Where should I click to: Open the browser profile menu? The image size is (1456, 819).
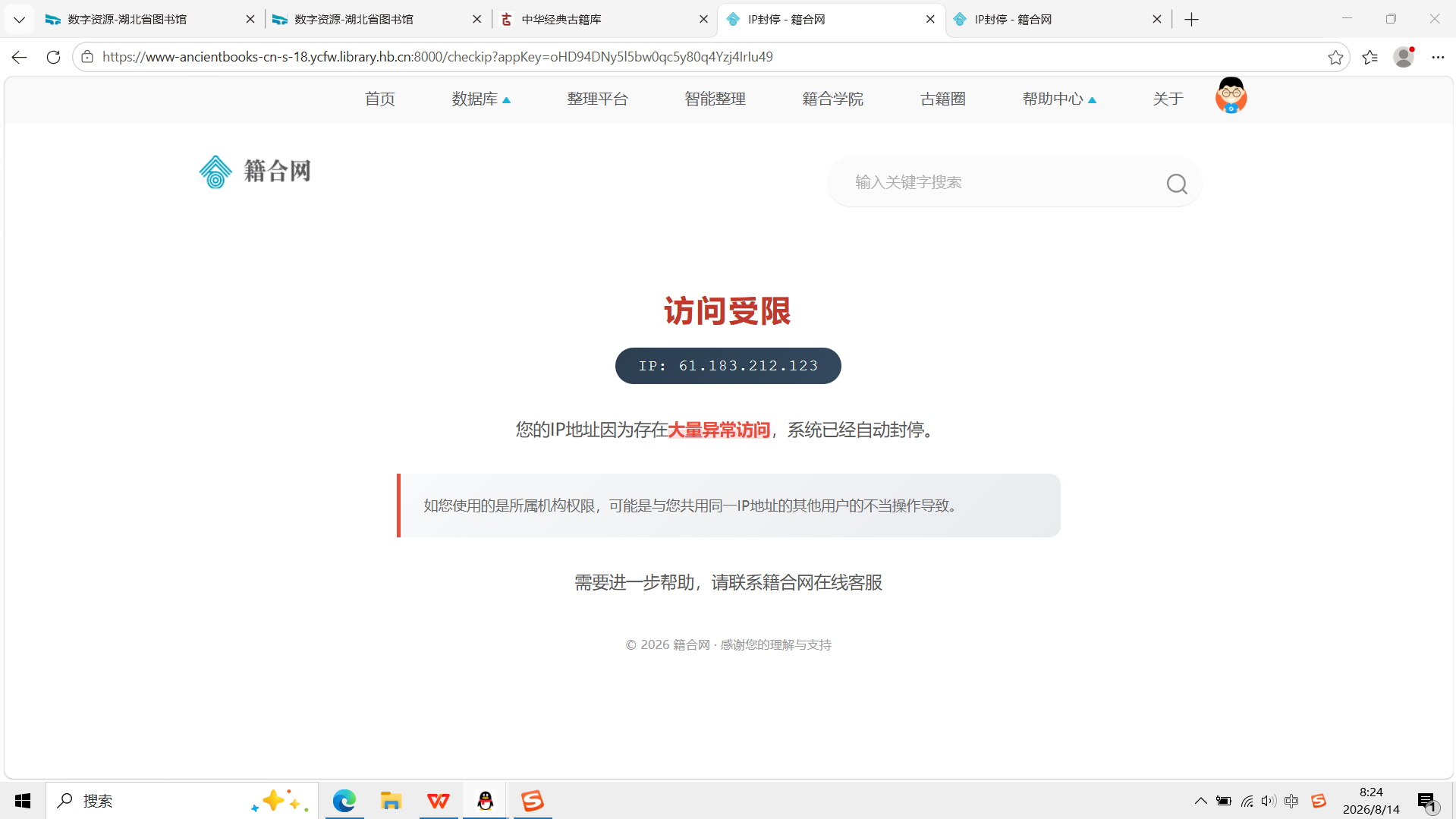pyautogui.click(x=1404, y=57)
